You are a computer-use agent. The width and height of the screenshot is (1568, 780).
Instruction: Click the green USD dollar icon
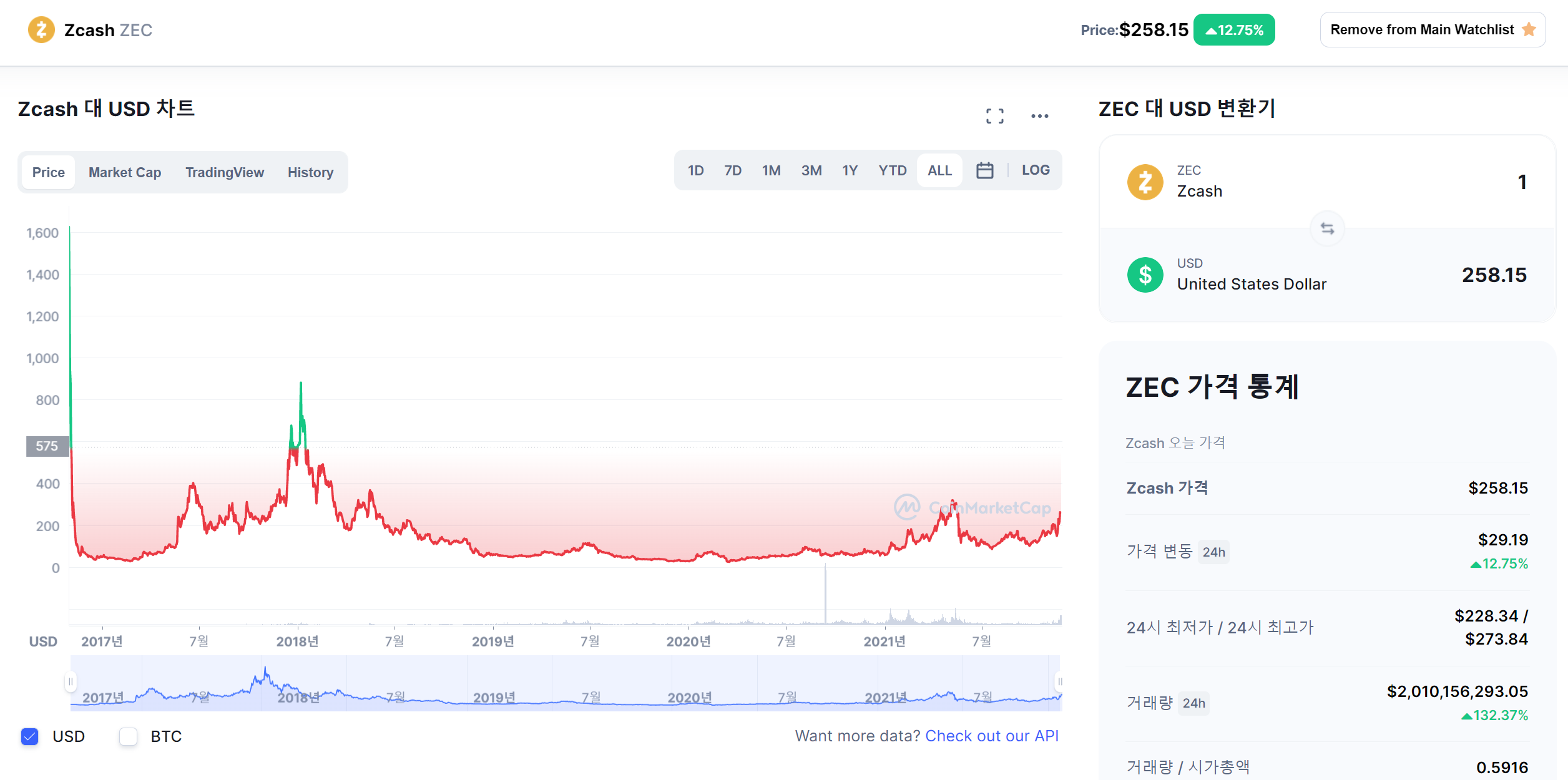1145,275
